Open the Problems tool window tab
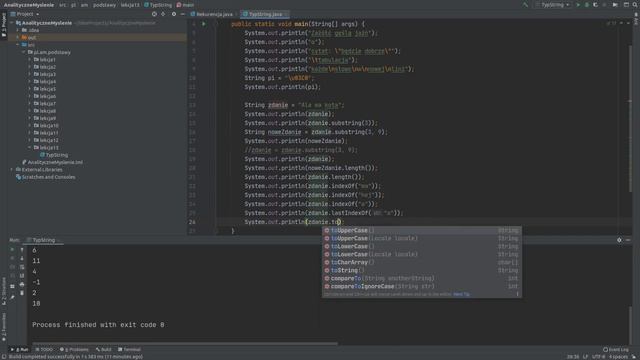The image size is (640, 360). pyautogui.click(x=74, y=350)
